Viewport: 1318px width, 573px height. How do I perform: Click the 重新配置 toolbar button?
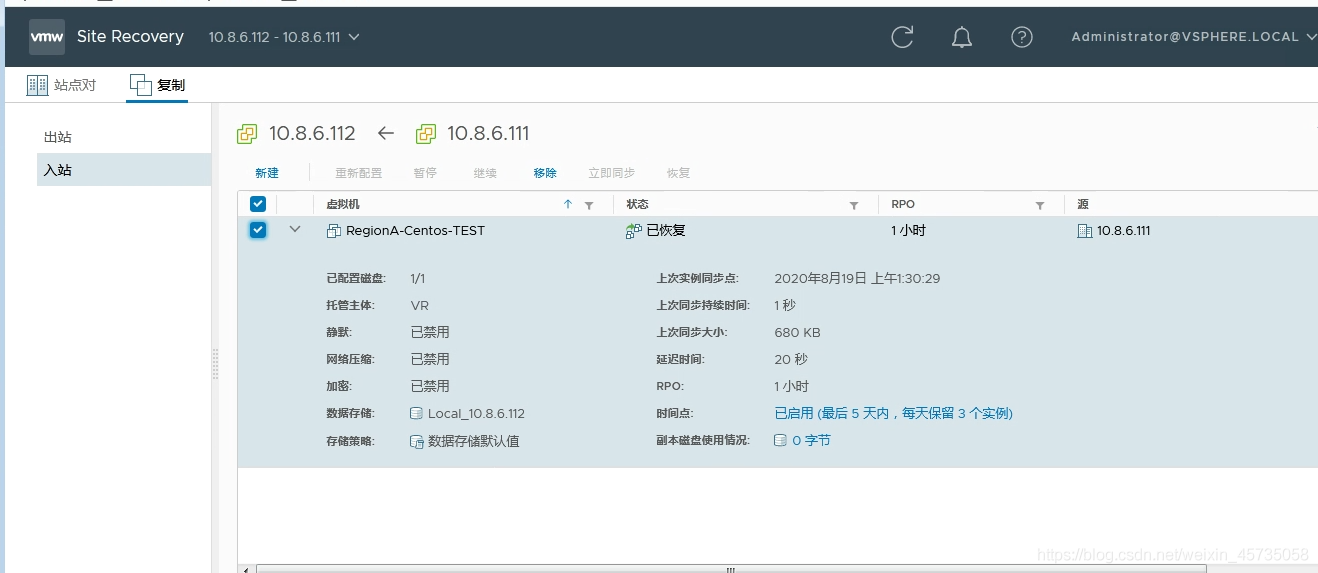[358, 173]
